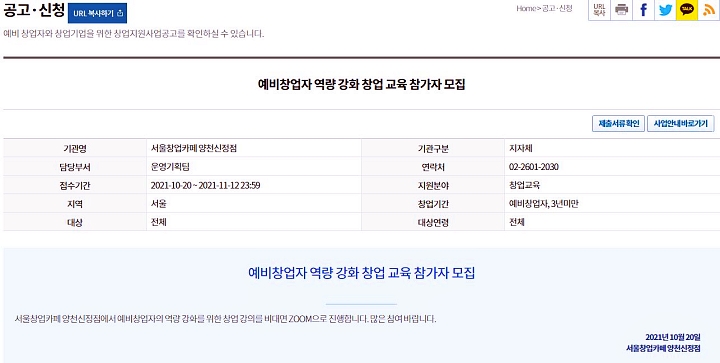The width and height of the screenshot is (720, 363).
Task: Open 사업안내바로가기 button
Action: click(x=681, y=123)
